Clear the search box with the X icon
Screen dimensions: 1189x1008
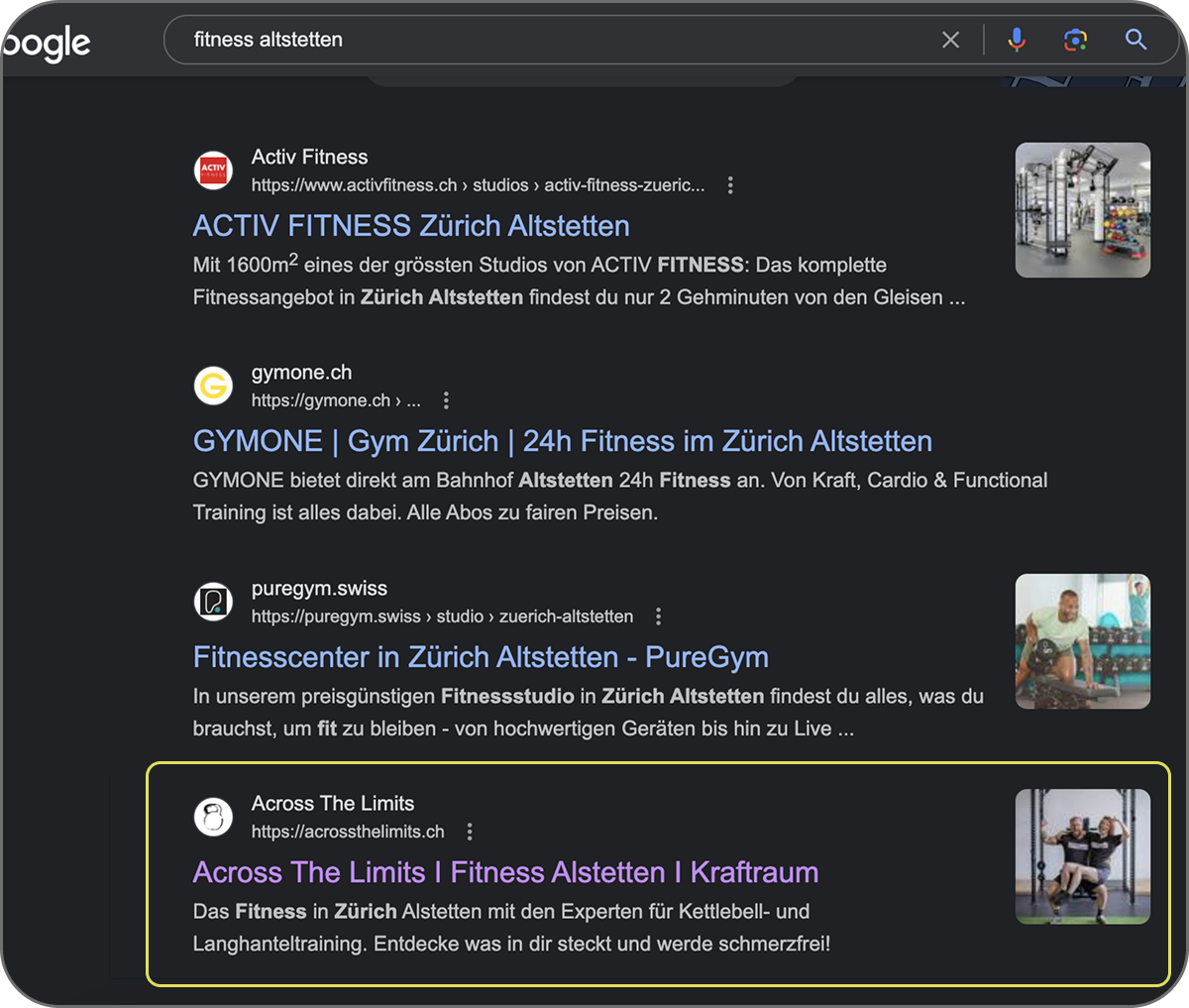point(950,40)
